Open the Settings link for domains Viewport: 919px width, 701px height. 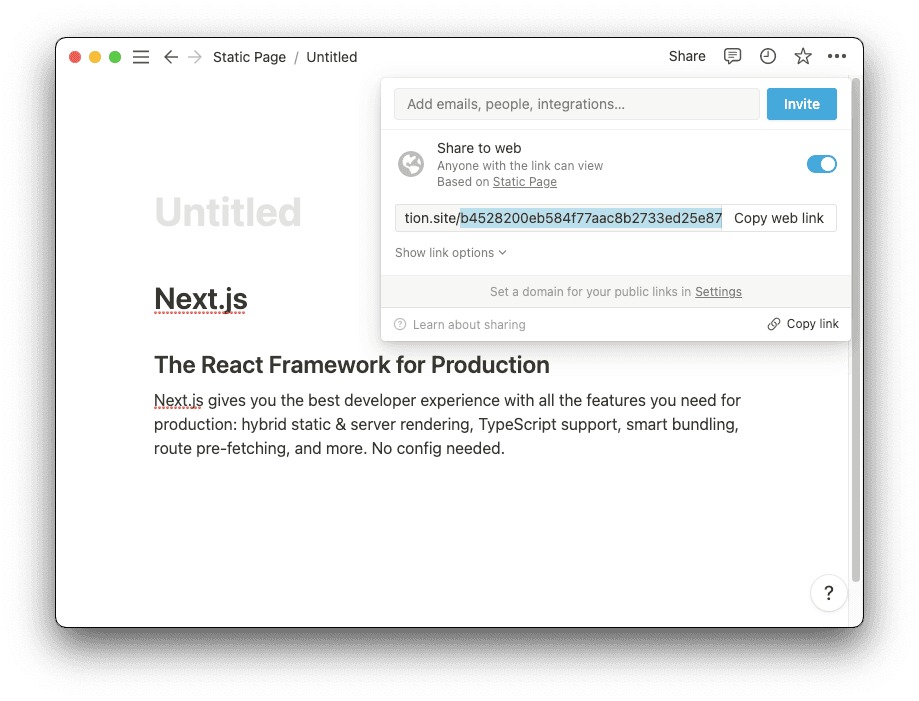(718, 292)
